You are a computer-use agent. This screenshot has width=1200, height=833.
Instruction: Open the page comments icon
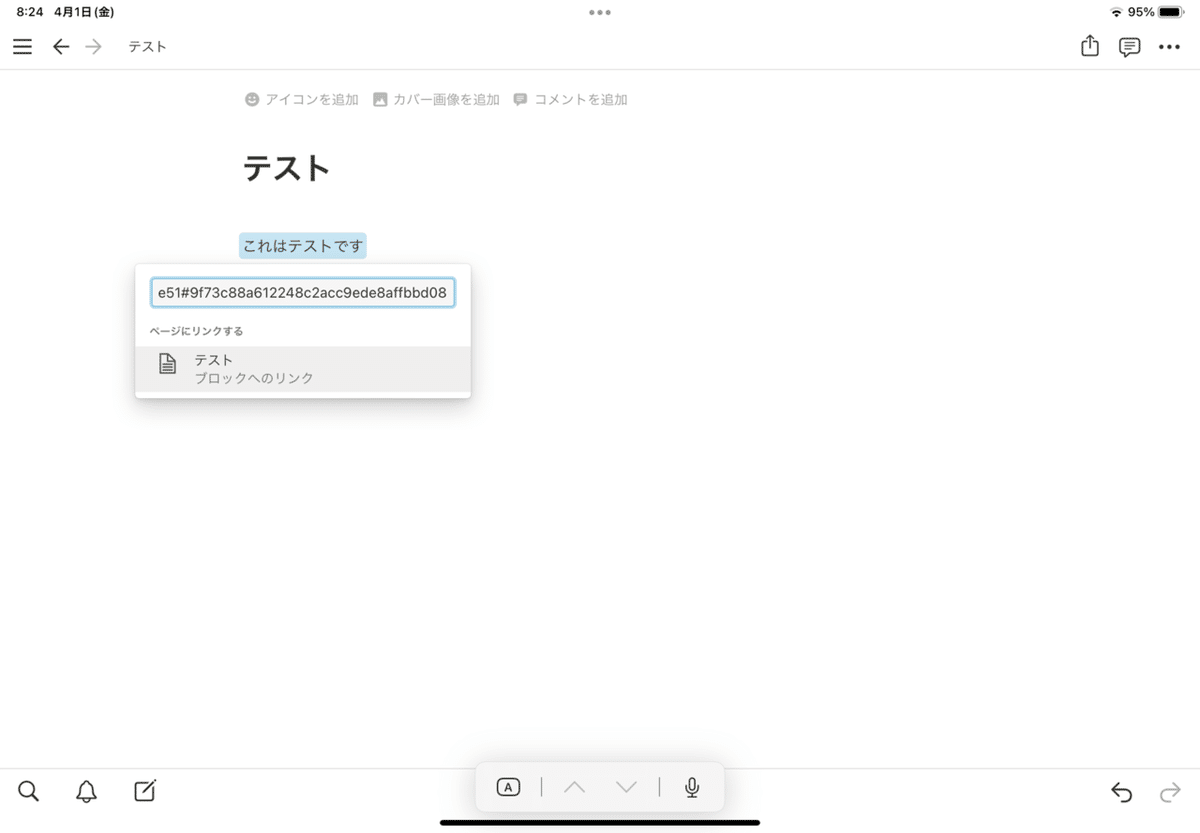click(x=1129, y=47)
